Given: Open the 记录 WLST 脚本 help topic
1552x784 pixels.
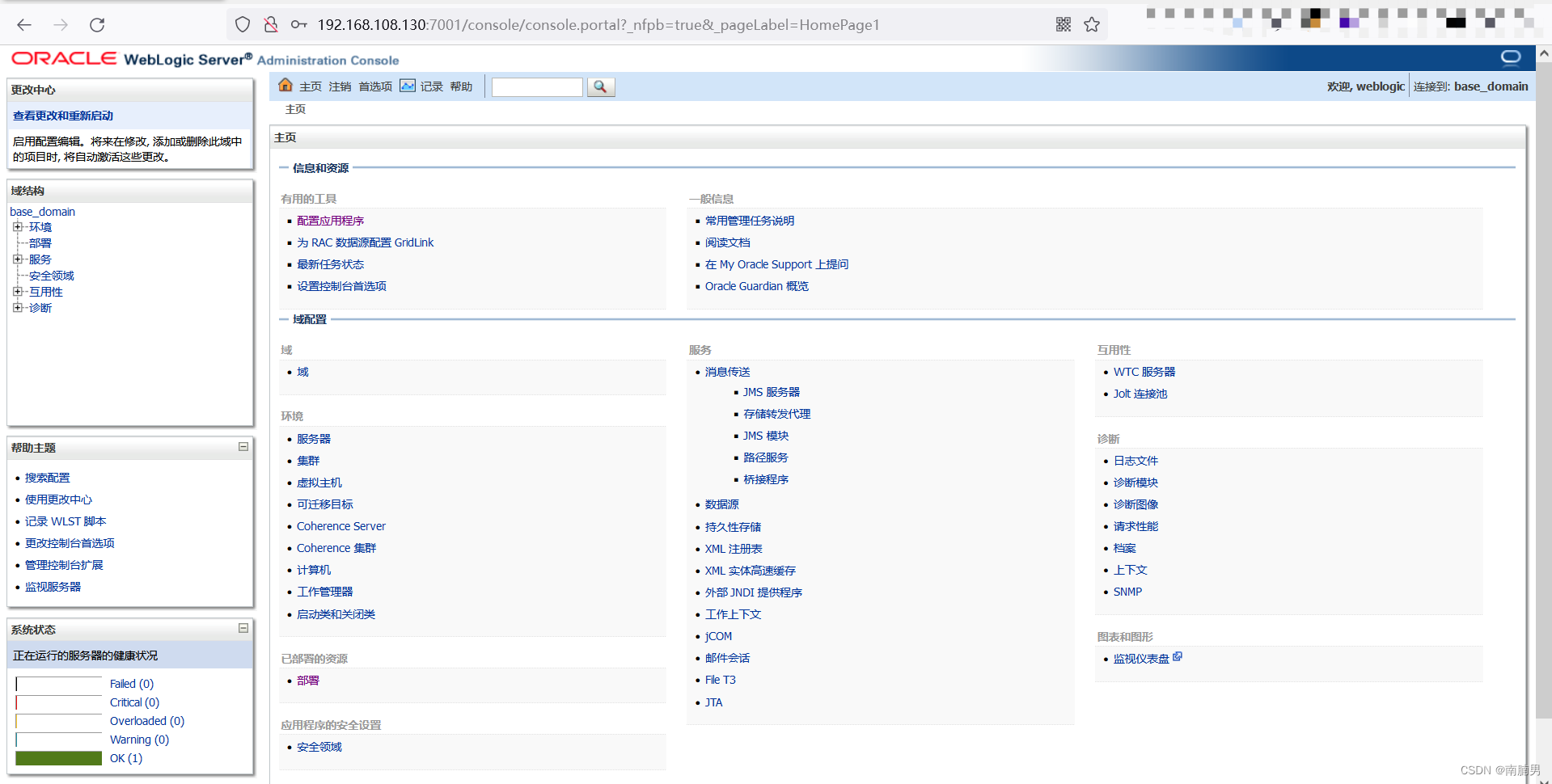Looking at the screenshot, I should tap(66, 521).
